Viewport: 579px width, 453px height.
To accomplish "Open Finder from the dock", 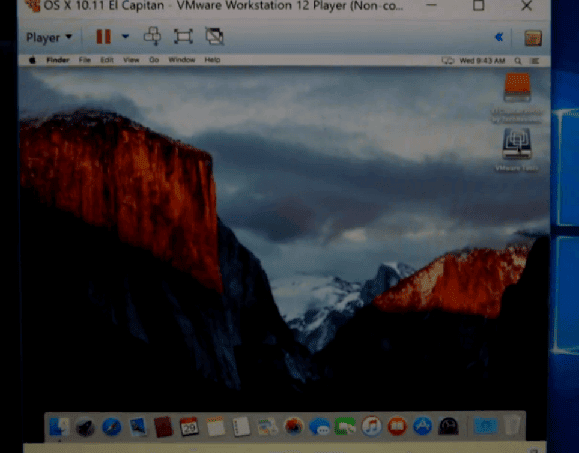I will pyautogui.click(x=59, y=427).
